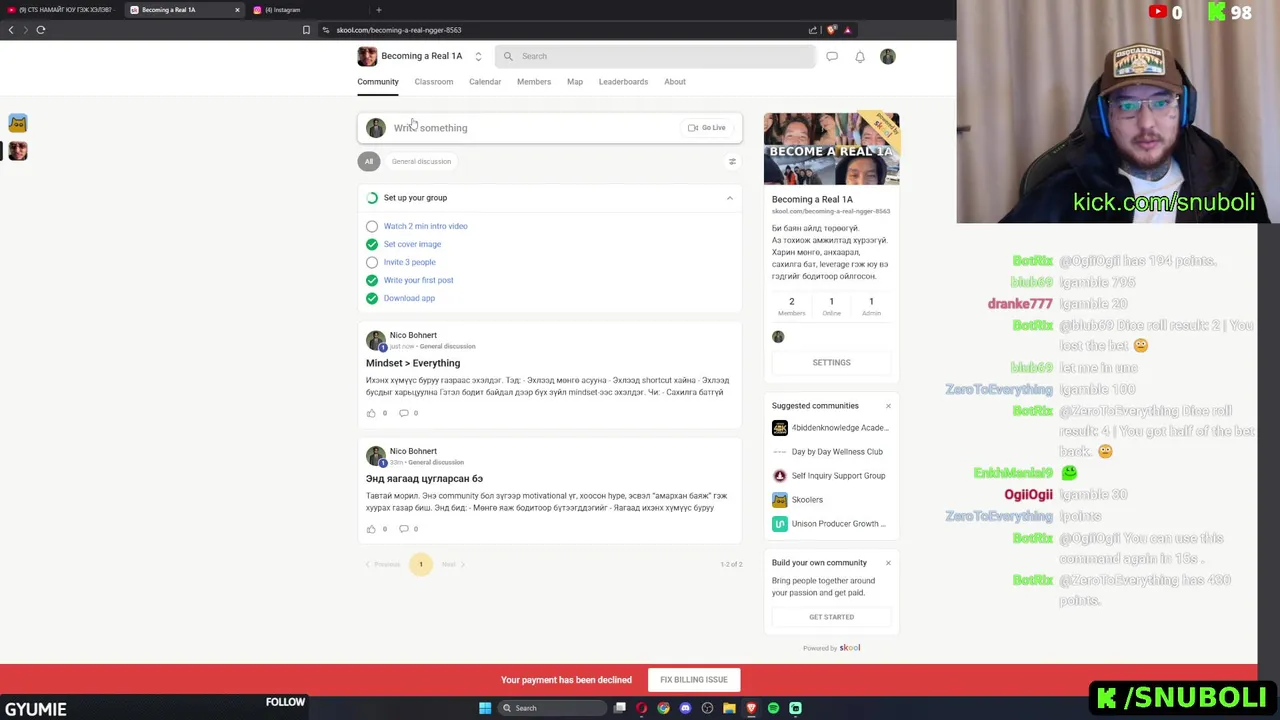The width and height of the screenshot is (1280, 720).
Task: Click the share icon in the address bar
Action: 813,30
